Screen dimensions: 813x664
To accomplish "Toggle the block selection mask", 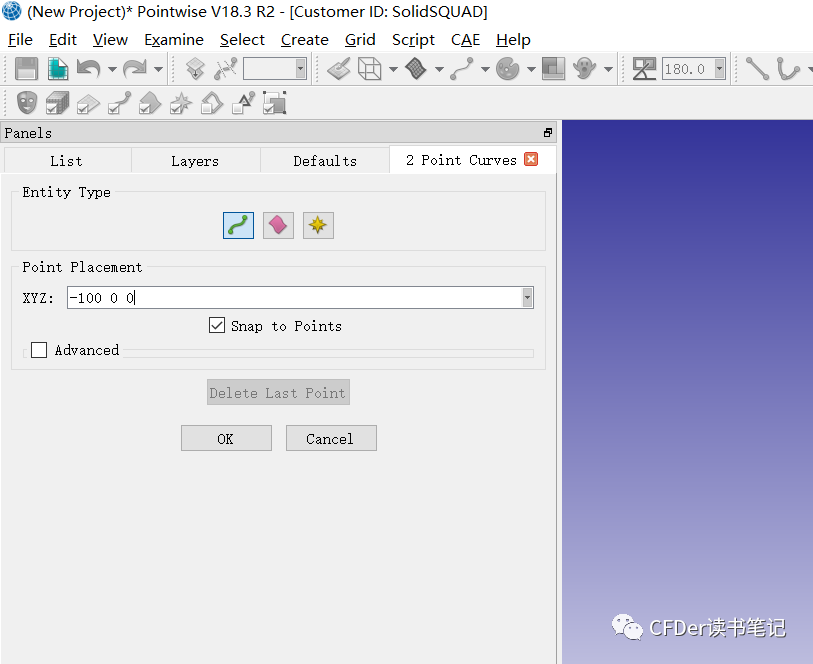I will [x=58, y=103].
